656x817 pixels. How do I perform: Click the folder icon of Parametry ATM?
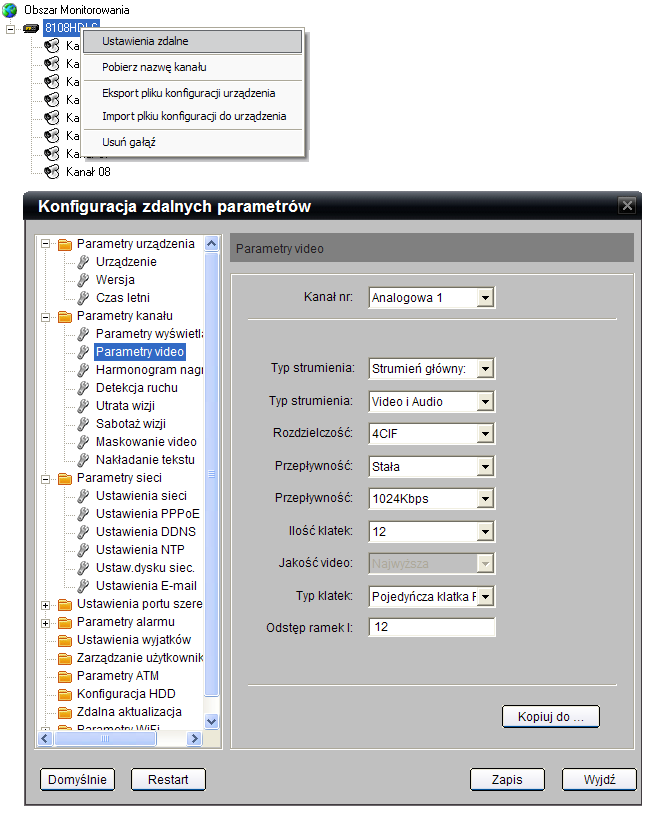pos(65,676)
